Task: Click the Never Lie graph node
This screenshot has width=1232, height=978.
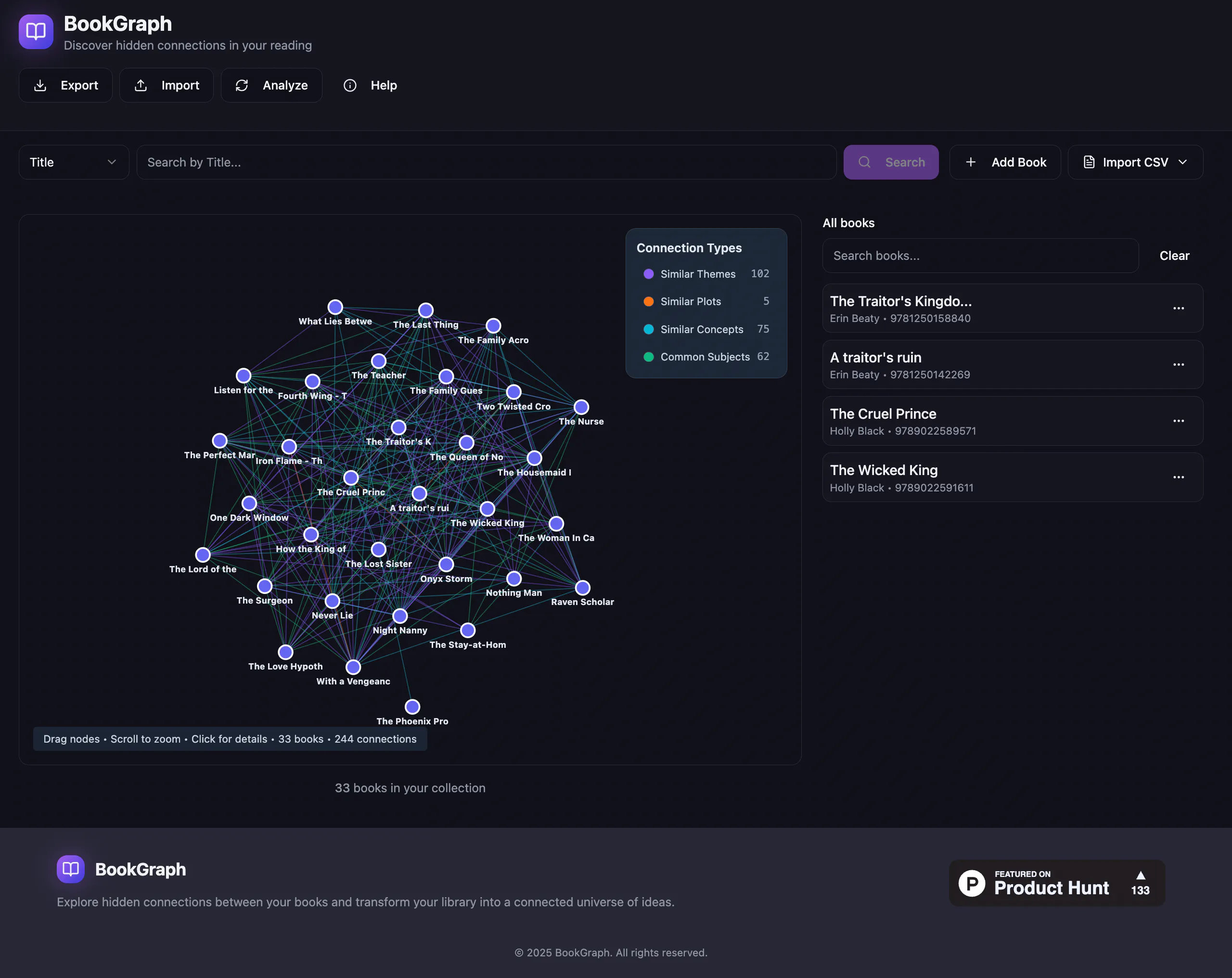Action: [x=333, y=601]
